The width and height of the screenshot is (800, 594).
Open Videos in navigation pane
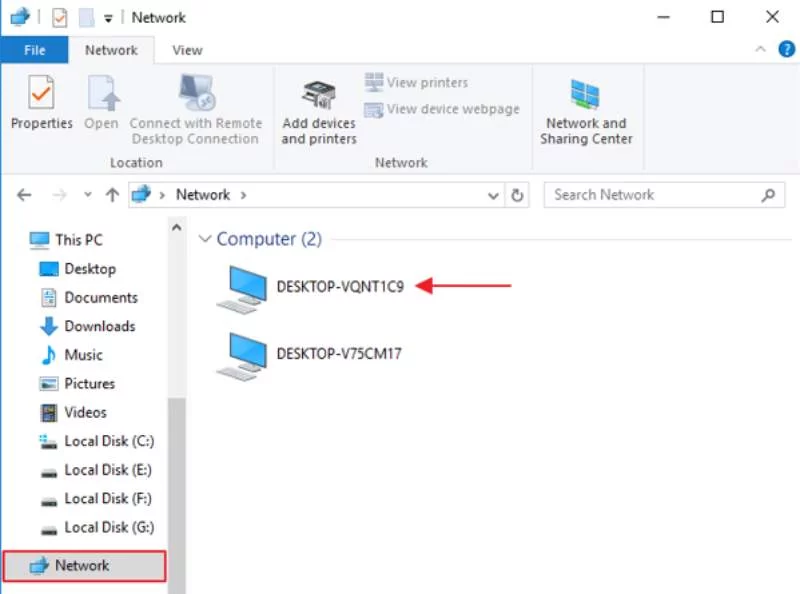[73, 412]
